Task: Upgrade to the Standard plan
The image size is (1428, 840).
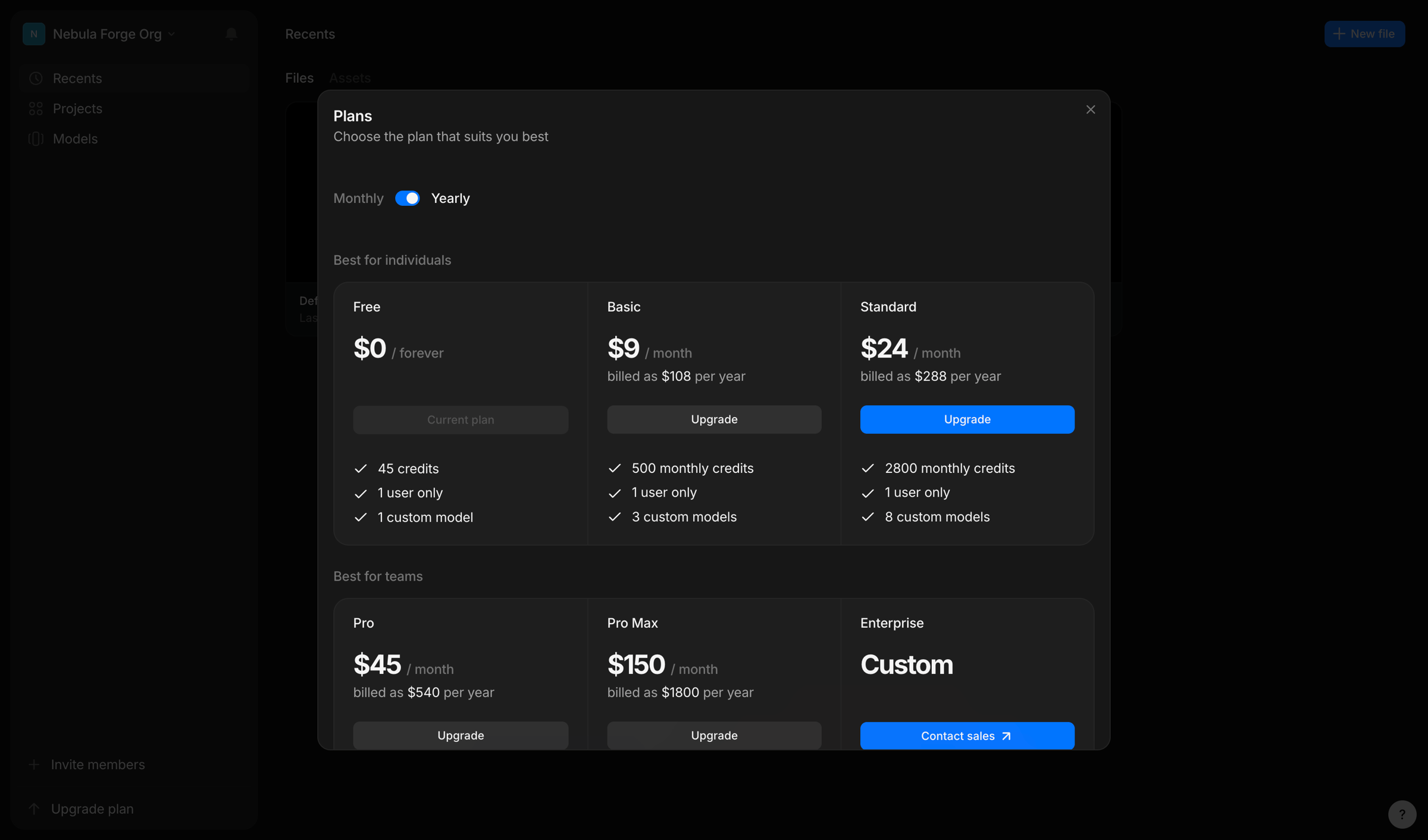Action: point(967,419)
